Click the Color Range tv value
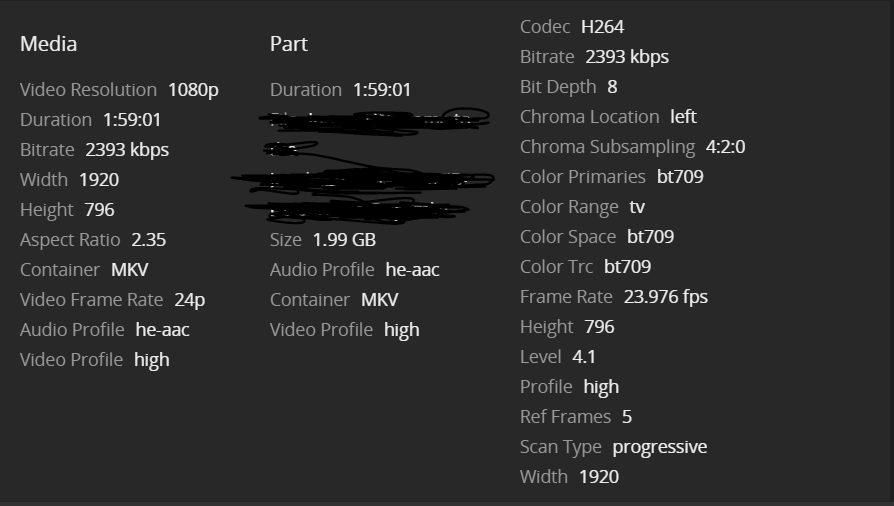The image size is (894, 506). pyautogui.click(x=637, y=207)
